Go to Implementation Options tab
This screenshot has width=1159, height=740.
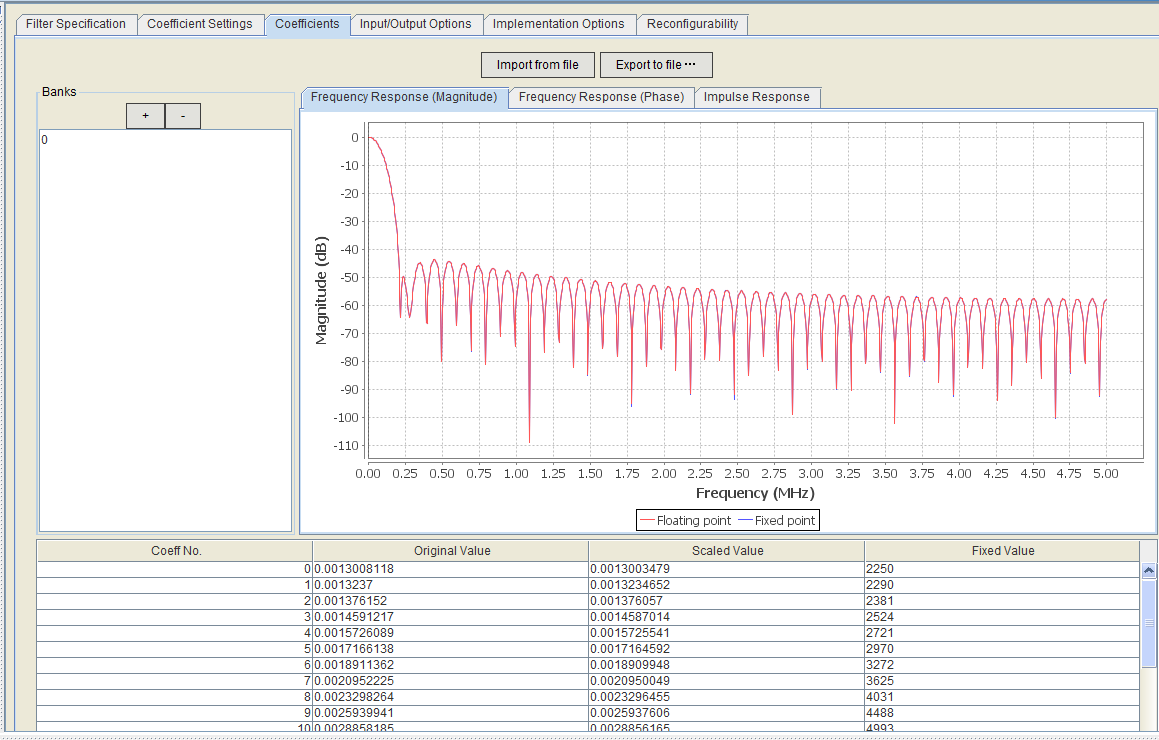[558, 24]
